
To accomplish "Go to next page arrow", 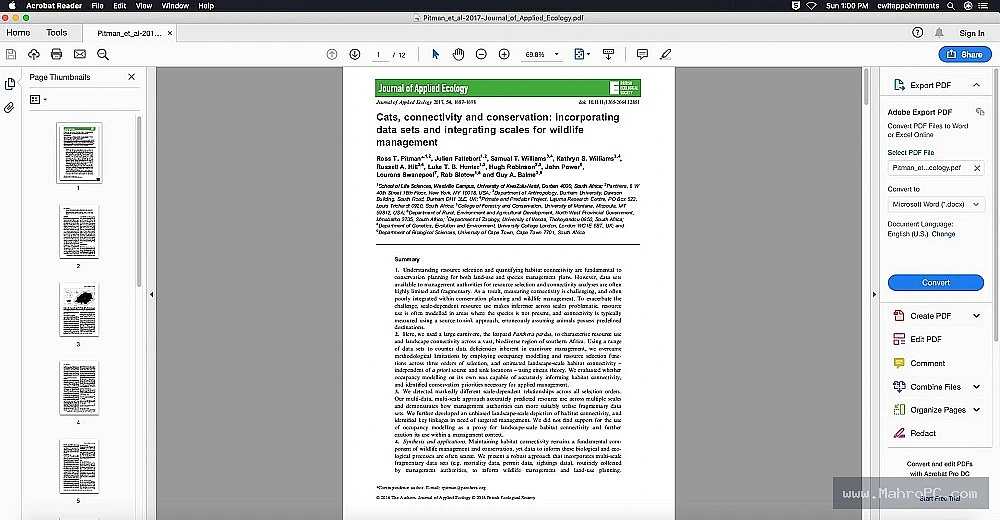I will (x=355, y=54).
